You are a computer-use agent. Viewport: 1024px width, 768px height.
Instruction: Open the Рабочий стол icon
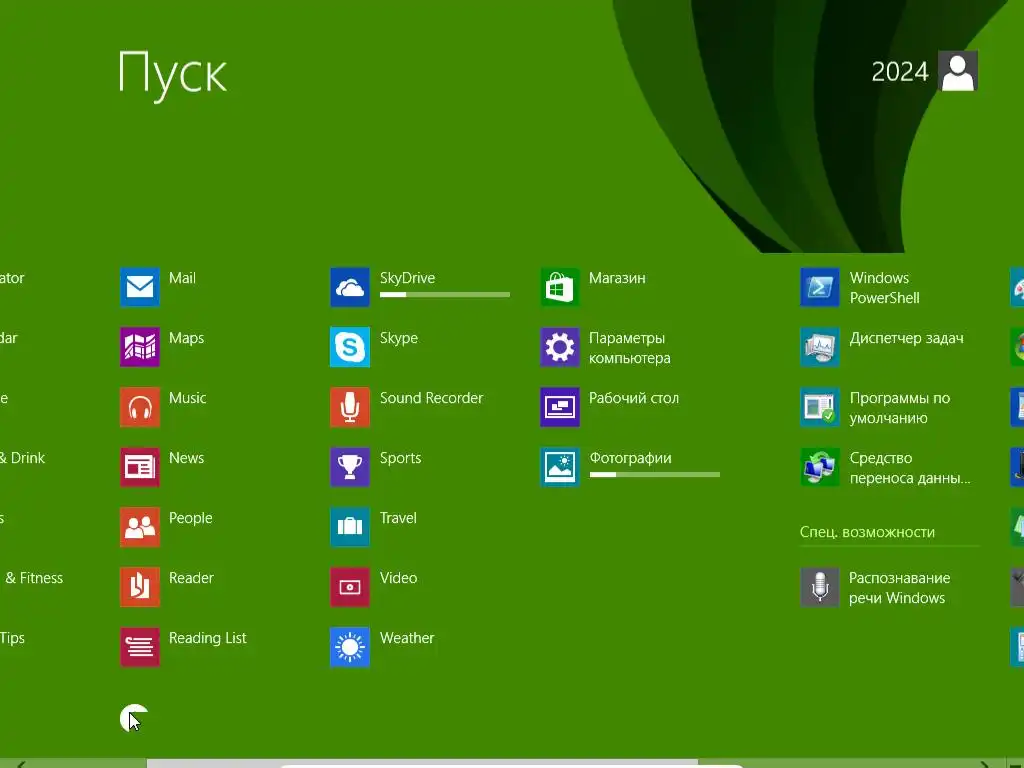560,407
